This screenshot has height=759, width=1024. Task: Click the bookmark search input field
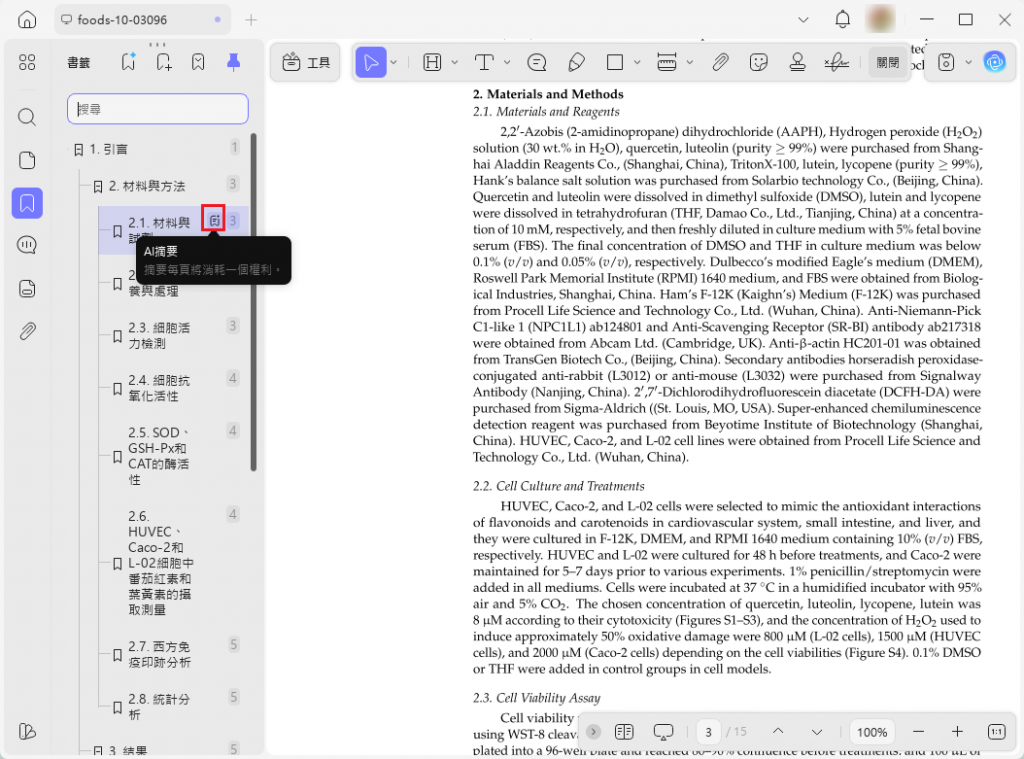point(158,108)
